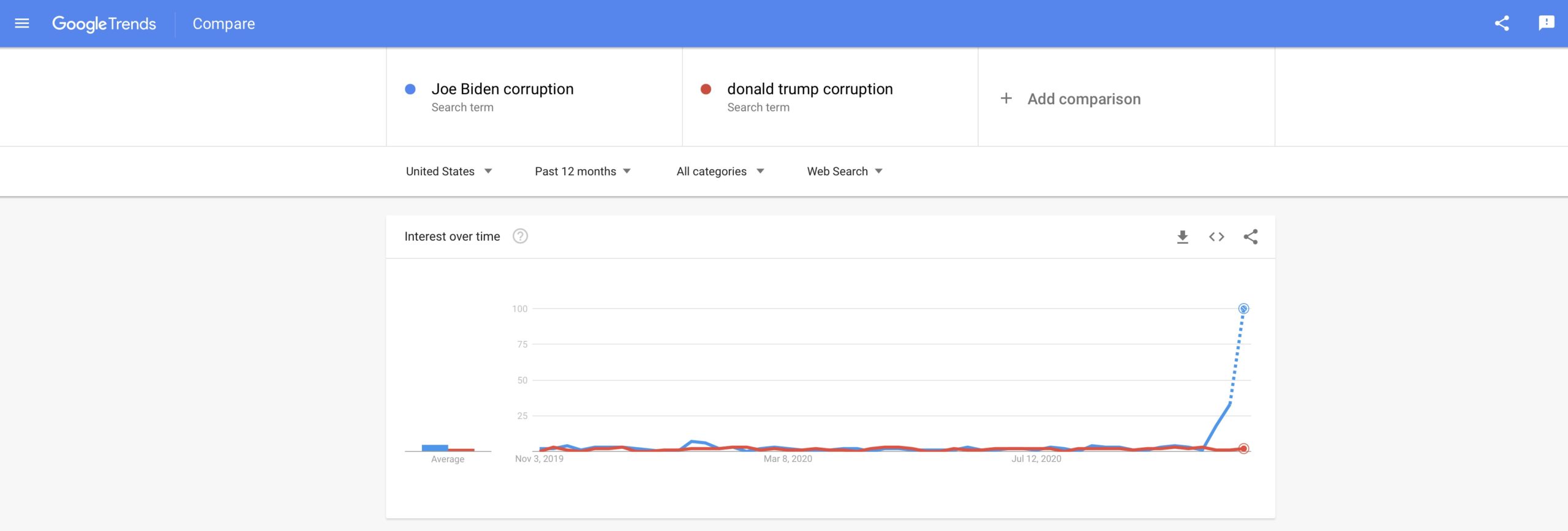The height and width of the screenshot is (531, 1568).
Task: Open the Interest over time help icon
Action: [520, 236]
